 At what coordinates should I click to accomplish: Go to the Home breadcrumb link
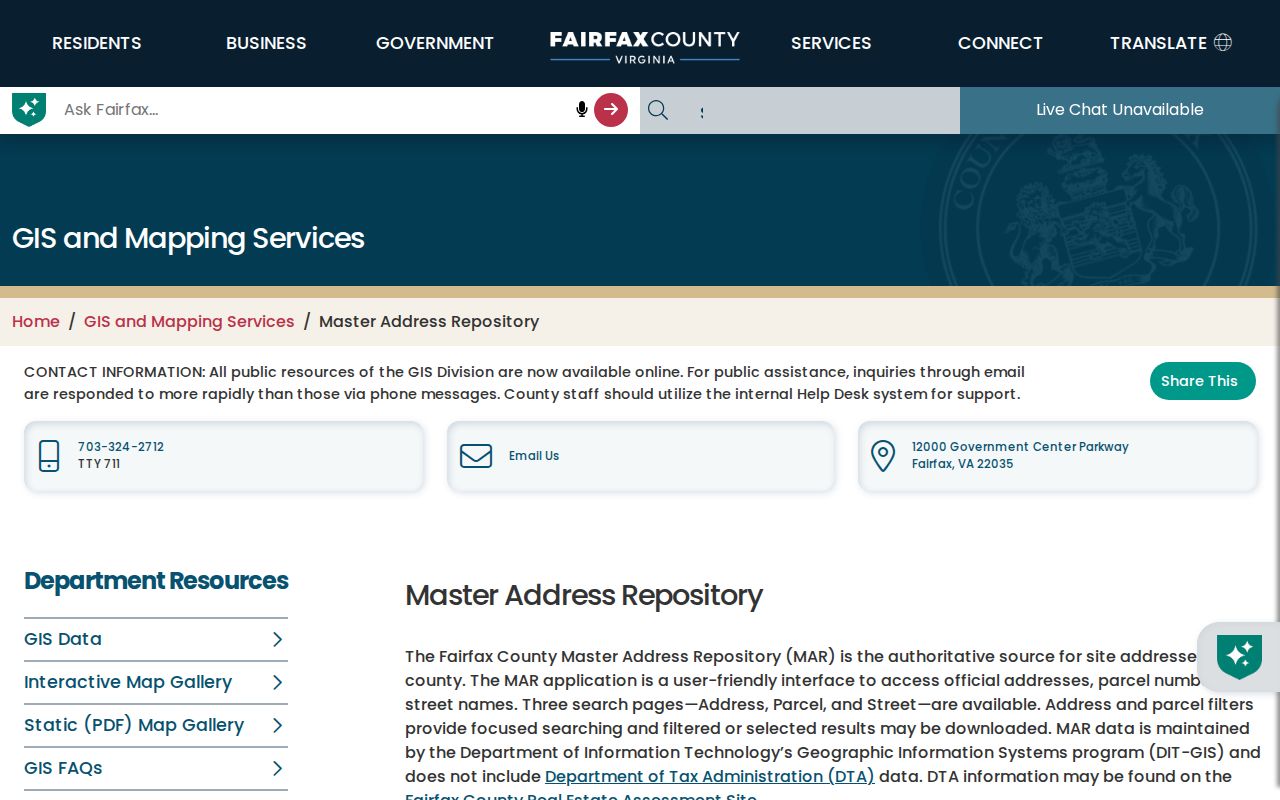pyautogui.click(x=36, y=321)
